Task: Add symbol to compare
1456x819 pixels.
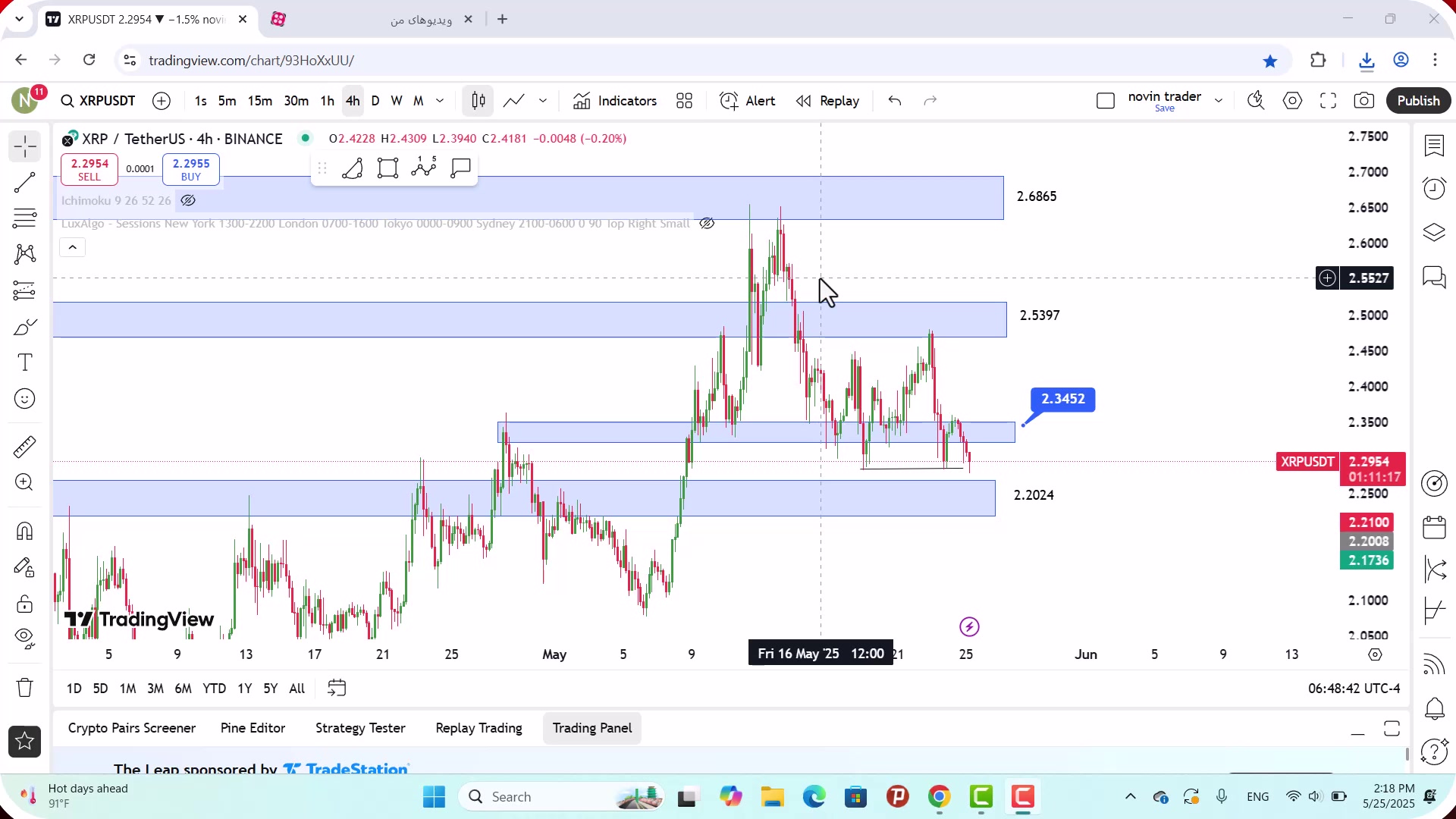Action: click(162, 101)
